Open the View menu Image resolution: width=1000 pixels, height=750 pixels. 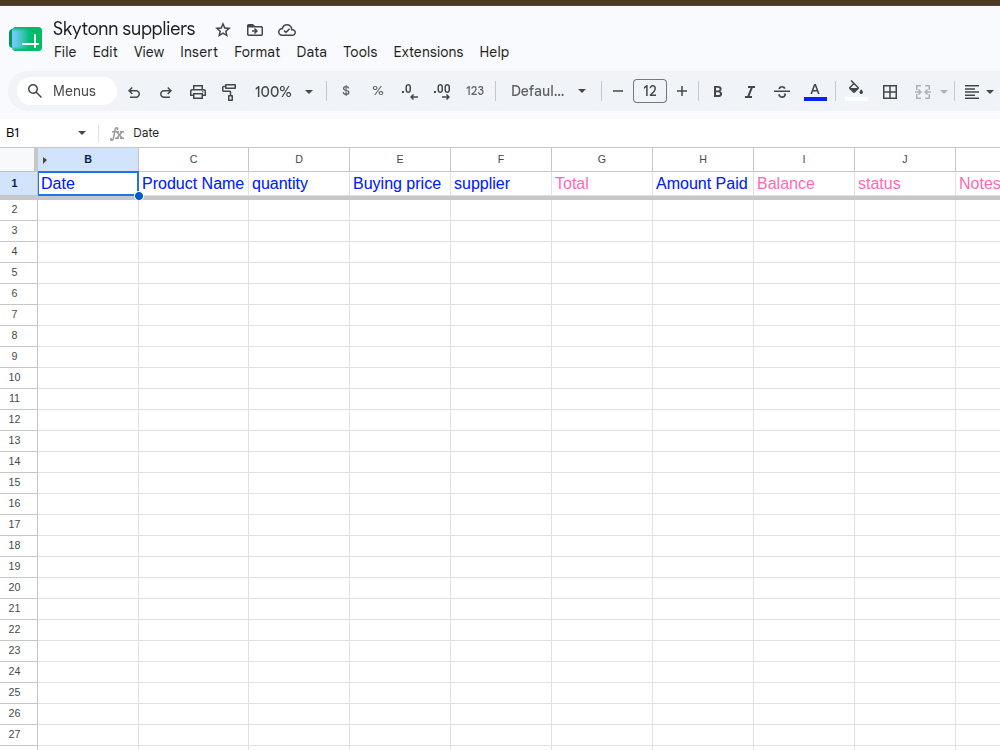(149, 52)
